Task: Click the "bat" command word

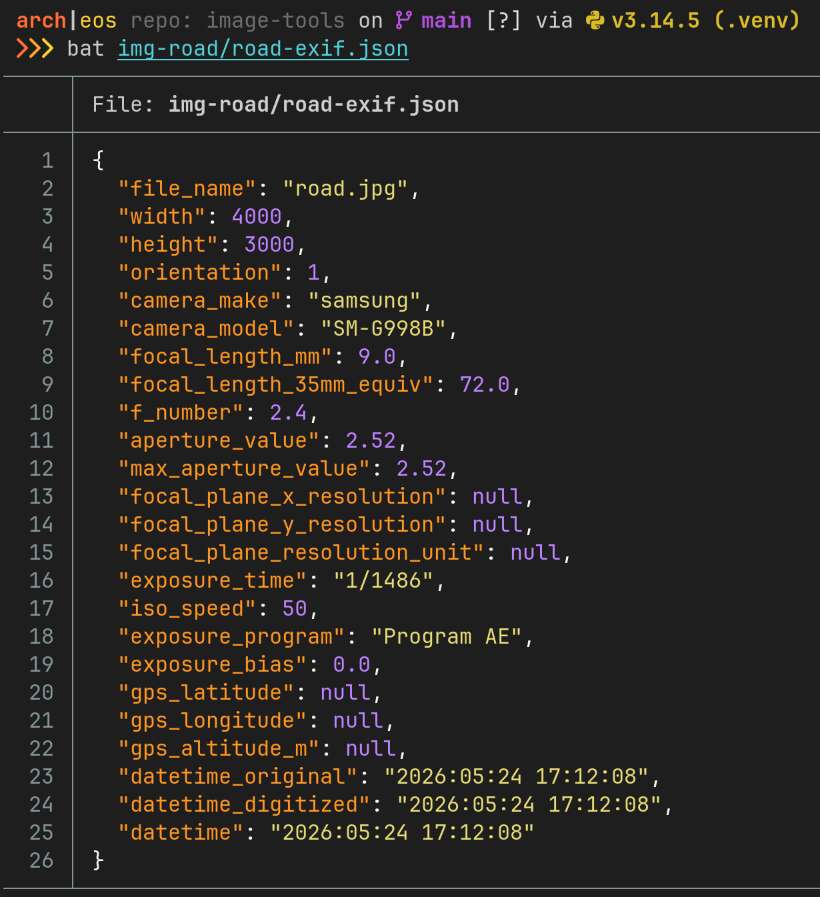Action: pos(85,49)
